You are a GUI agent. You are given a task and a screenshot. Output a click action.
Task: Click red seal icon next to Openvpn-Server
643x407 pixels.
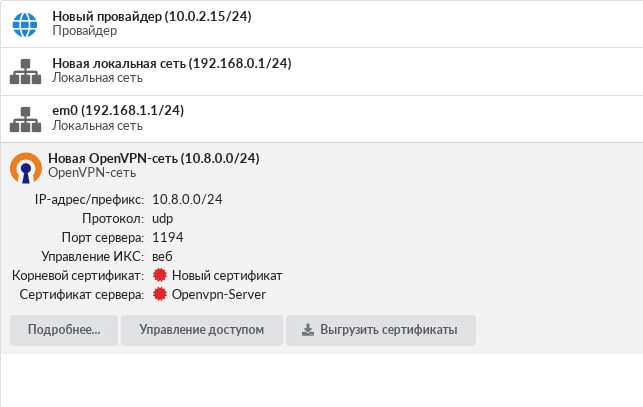click(x=160, y=294)
